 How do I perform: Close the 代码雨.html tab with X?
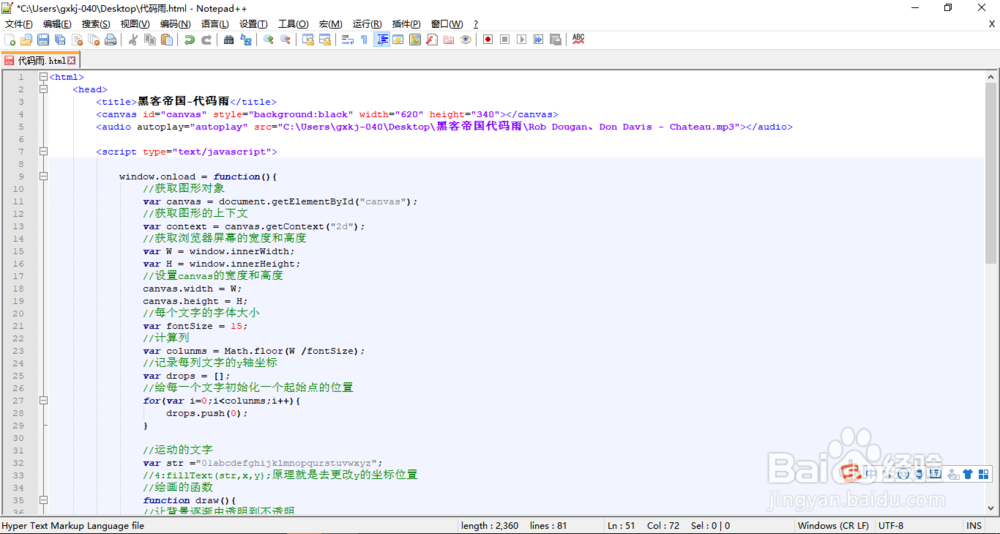click(71, 61)
